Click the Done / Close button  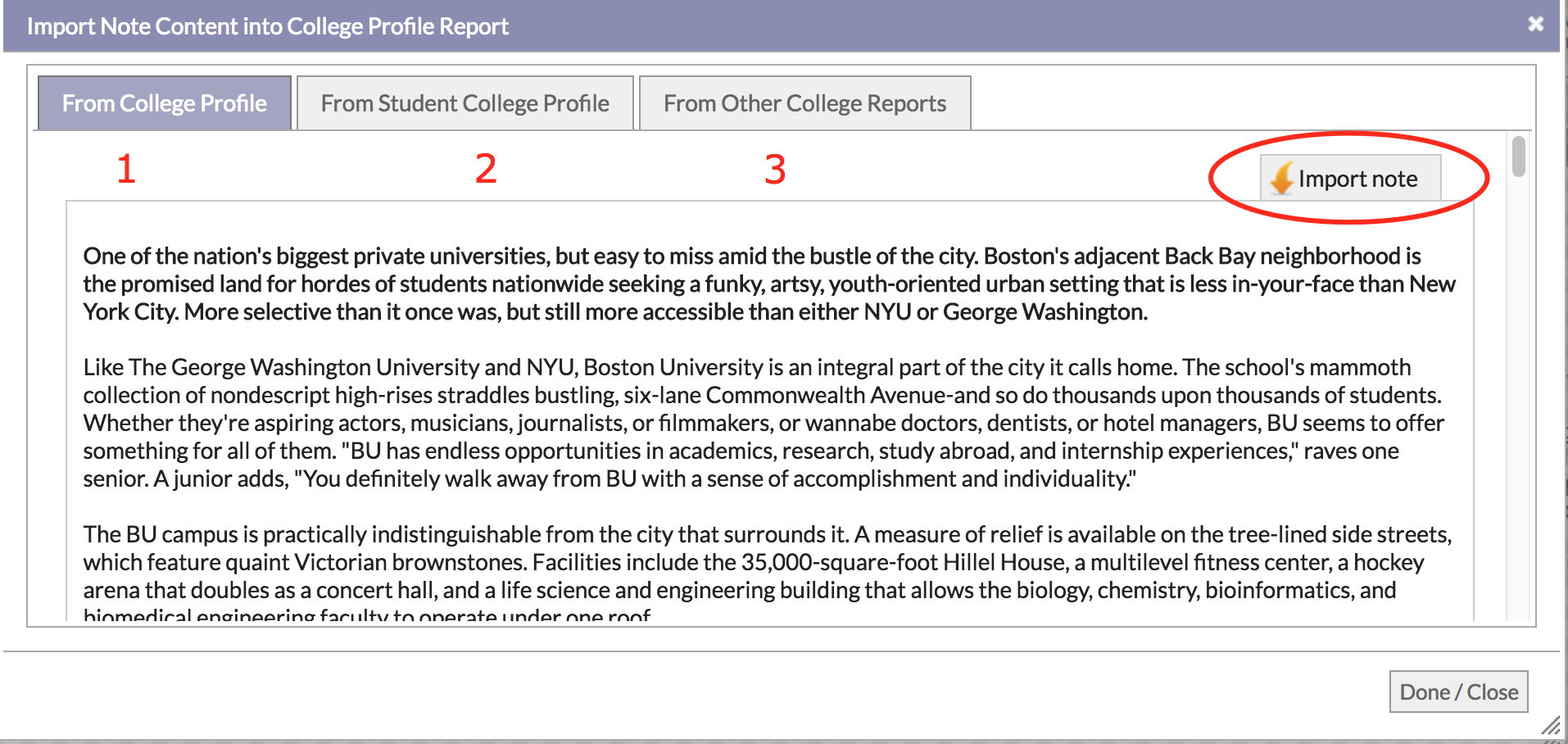[x=1458, y=692]
